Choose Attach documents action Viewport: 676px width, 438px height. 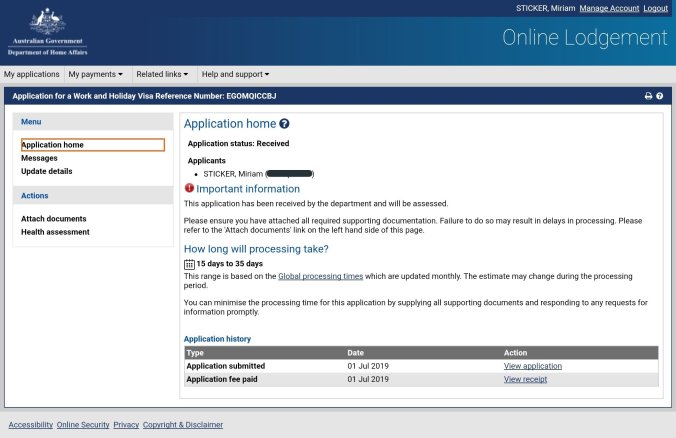click(53, 219)
